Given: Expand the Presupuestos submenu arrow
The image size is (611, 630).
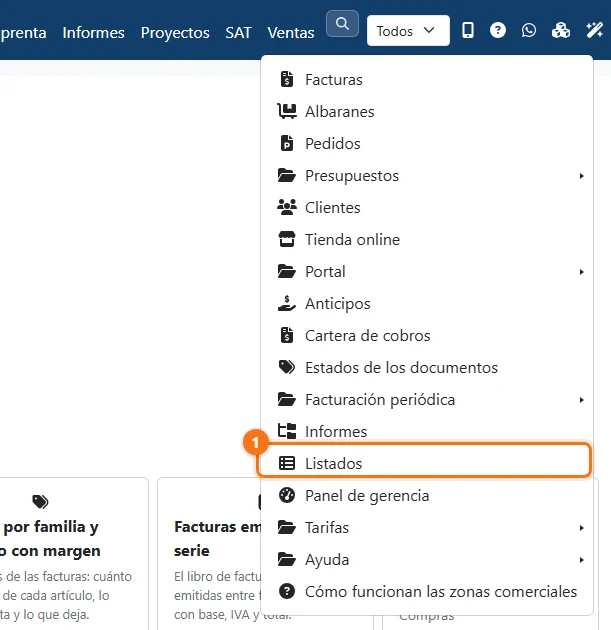Looking at the screenshot, I should [581, 176].
